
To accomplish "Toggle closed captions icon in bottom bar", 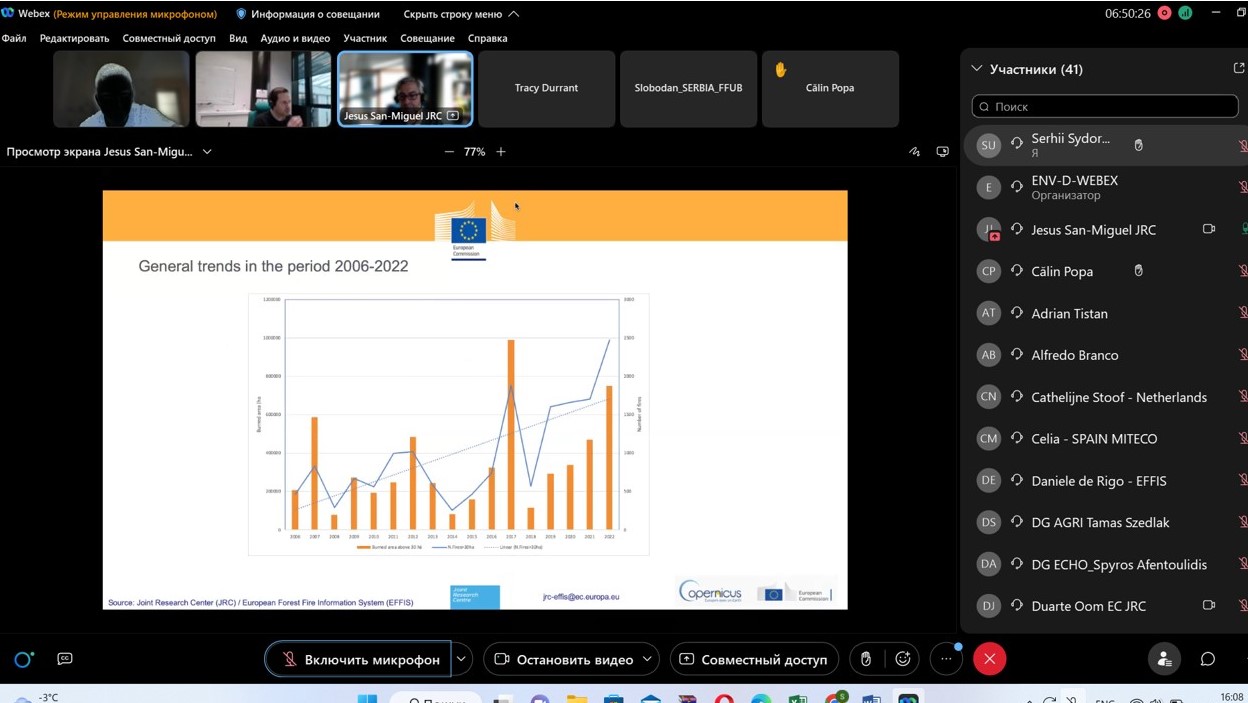I will tap(65, 659).
